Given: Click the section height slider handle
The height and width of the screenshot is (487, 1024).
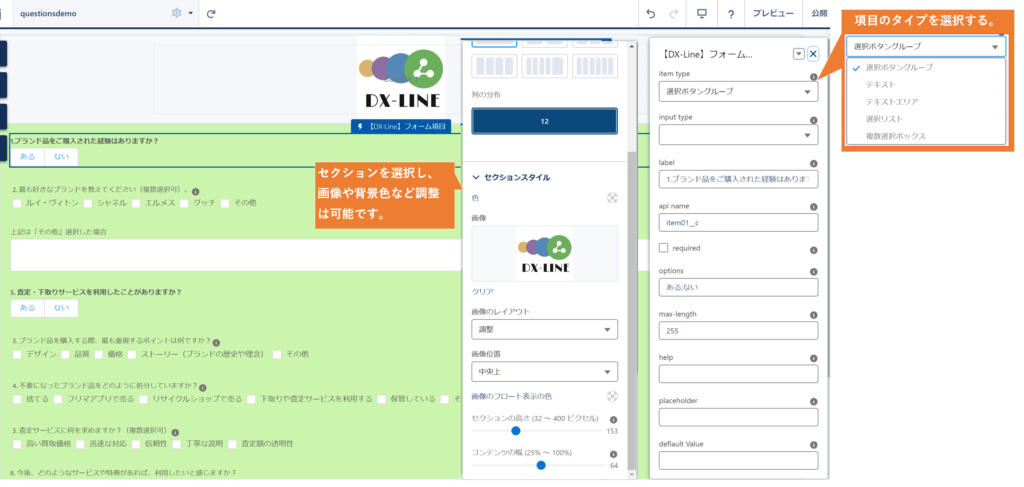Looking at the screenshot, I should click(516, 431).
